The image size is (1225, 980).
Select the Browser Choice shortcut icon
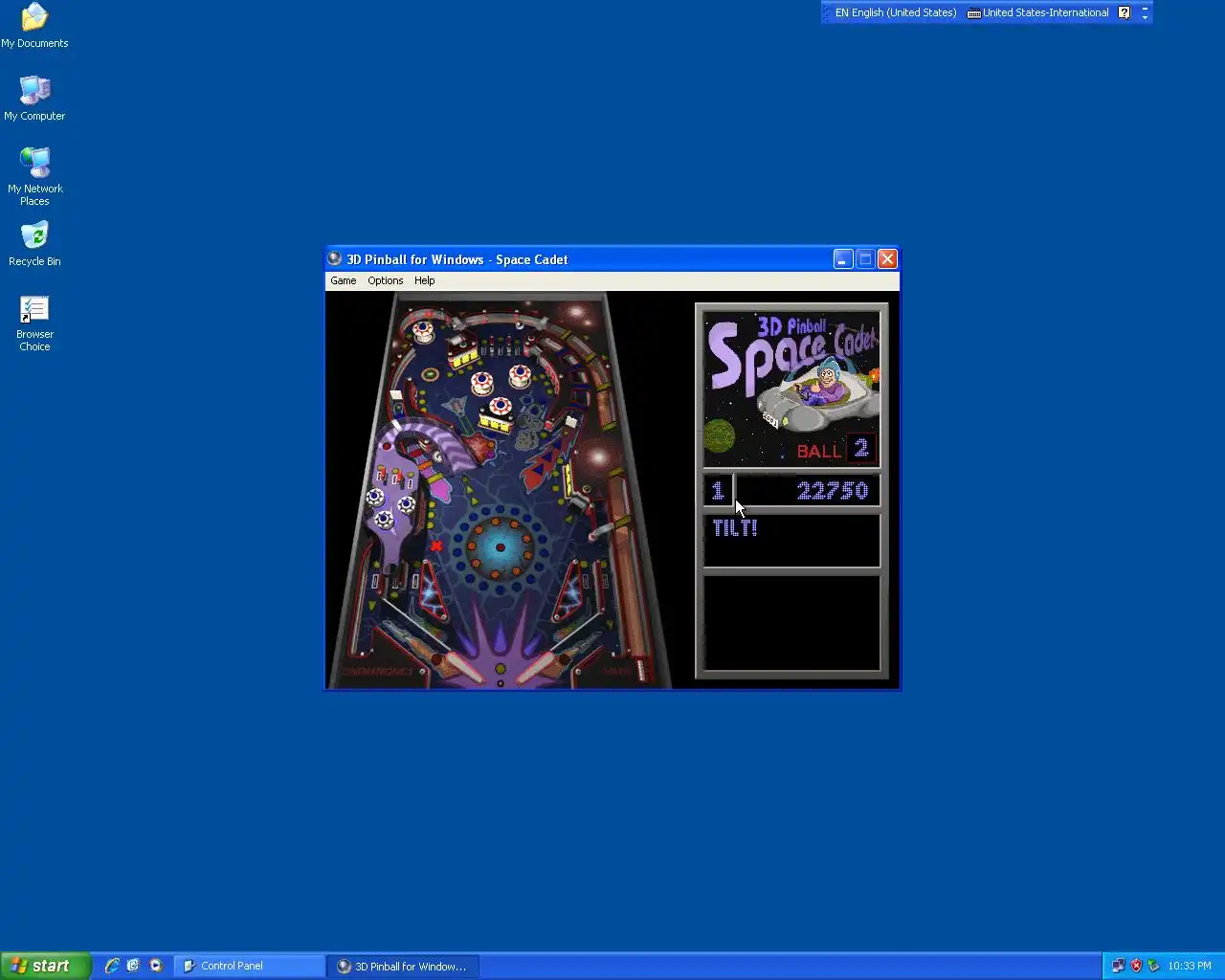click(34, 323)
